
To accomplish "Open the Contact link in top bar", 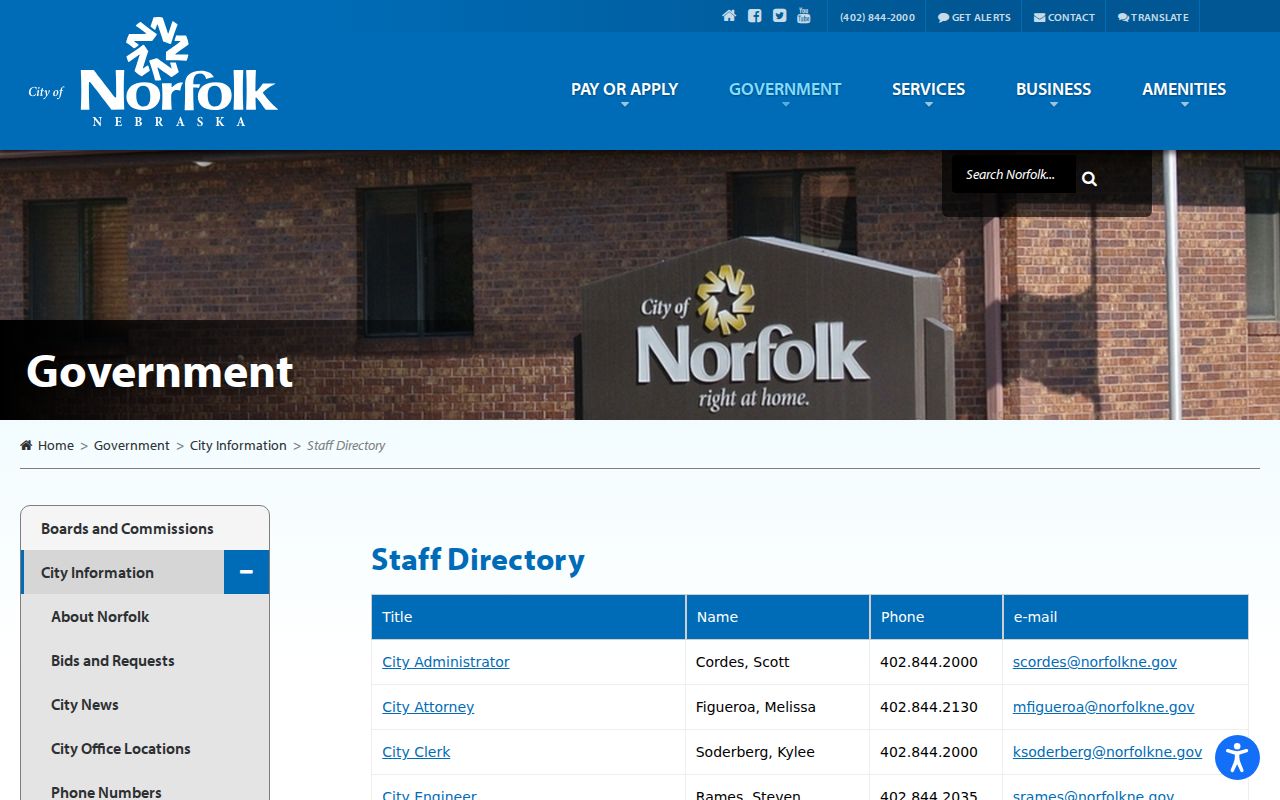I will point(1064,17).
